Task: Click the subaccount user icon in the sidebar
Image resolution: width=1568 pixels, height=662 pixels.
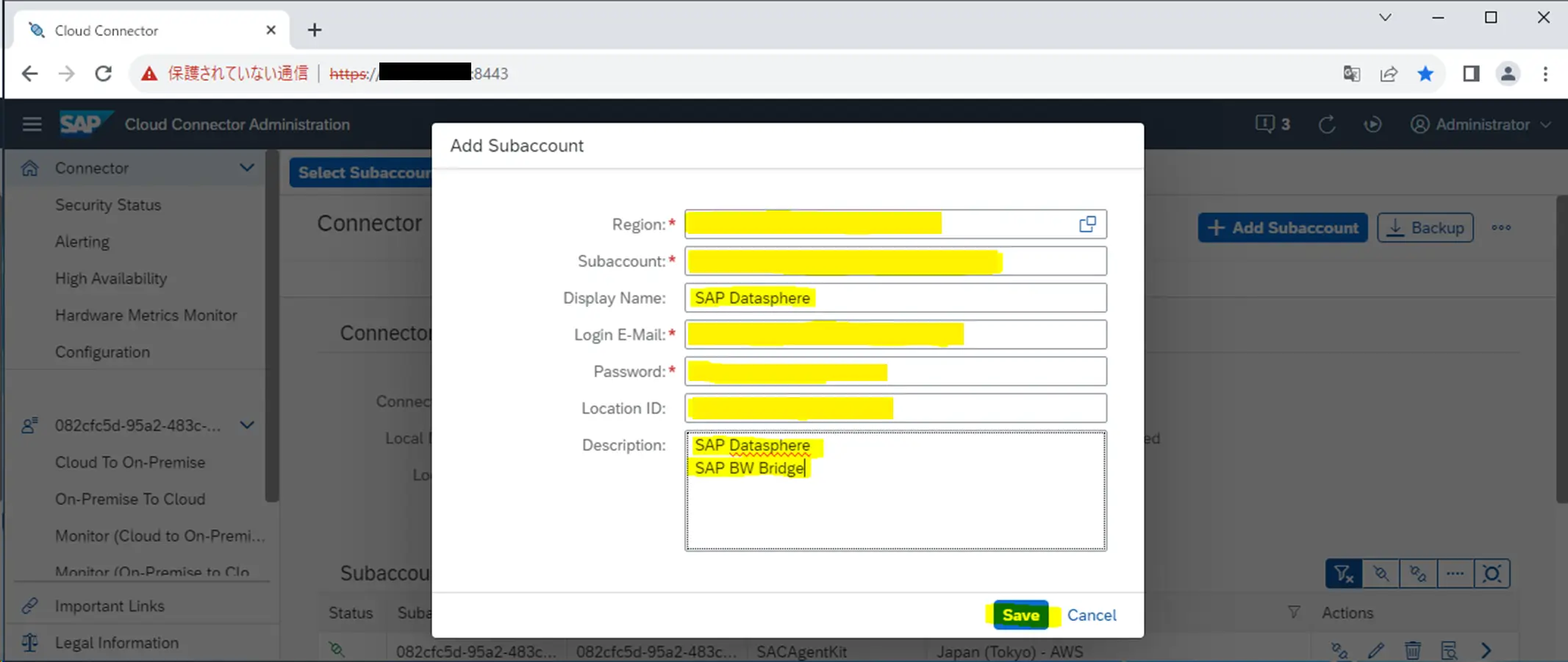Action: coord(29,426)
